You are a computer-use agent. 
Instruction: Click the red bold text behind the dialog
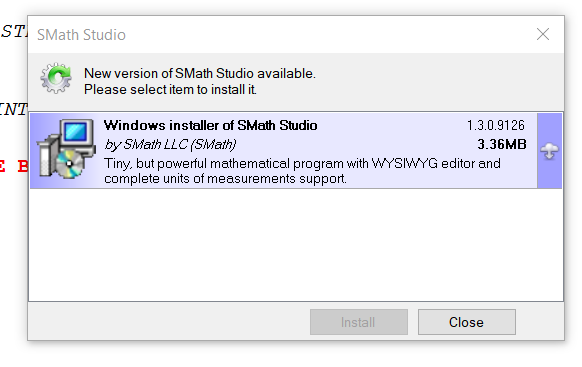tap(14, 166)
